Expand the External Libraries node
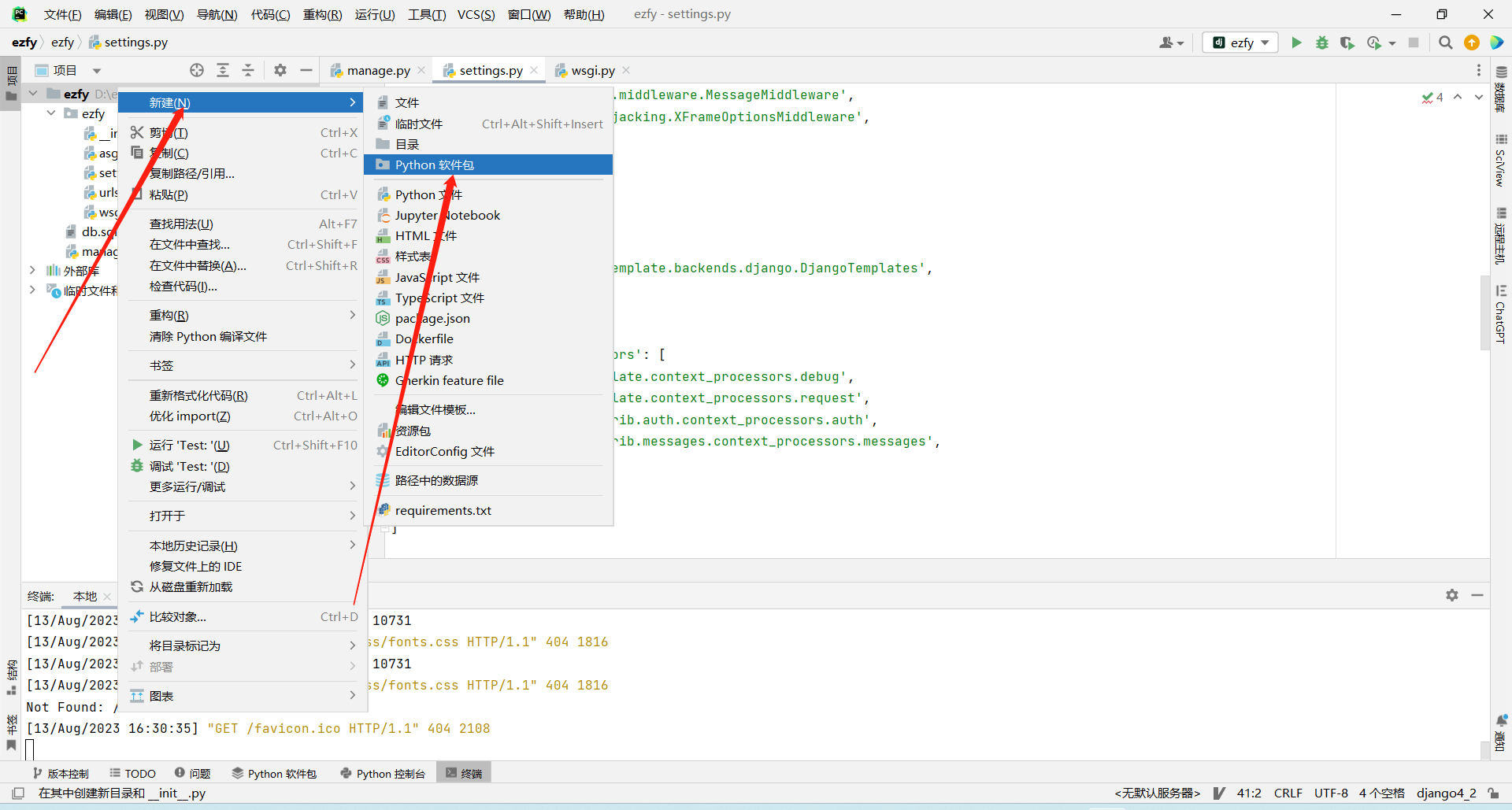 [32, 270]
